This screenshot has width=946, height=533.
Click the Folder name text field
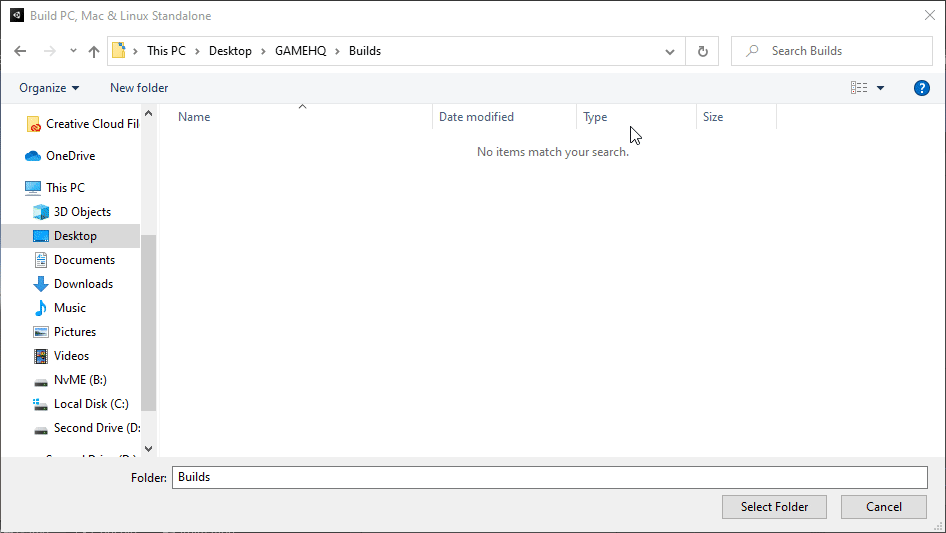click(x=550, y=477)
